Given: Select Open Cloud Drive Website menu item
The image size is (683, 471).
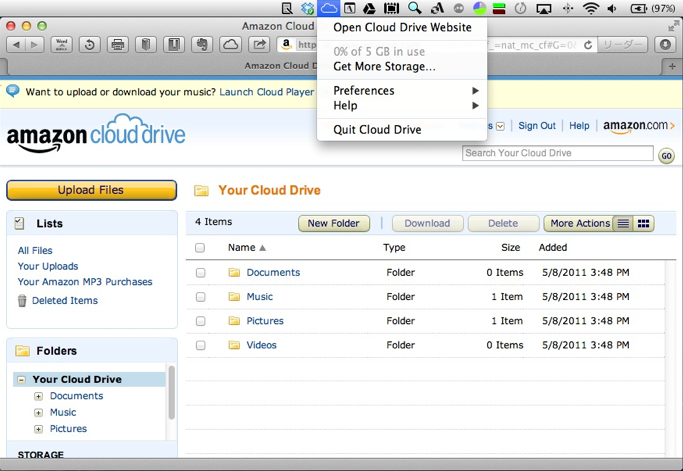Looking at the screenshot, I should (x=402, y=27).
